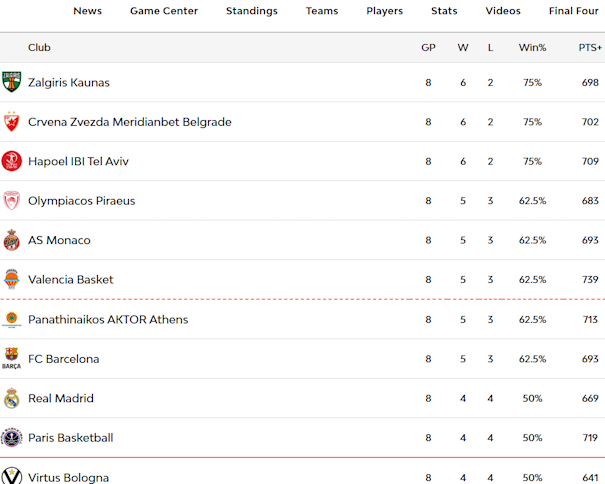
Task: Click the Valencia Basket logo
Action: click(11, 280)
